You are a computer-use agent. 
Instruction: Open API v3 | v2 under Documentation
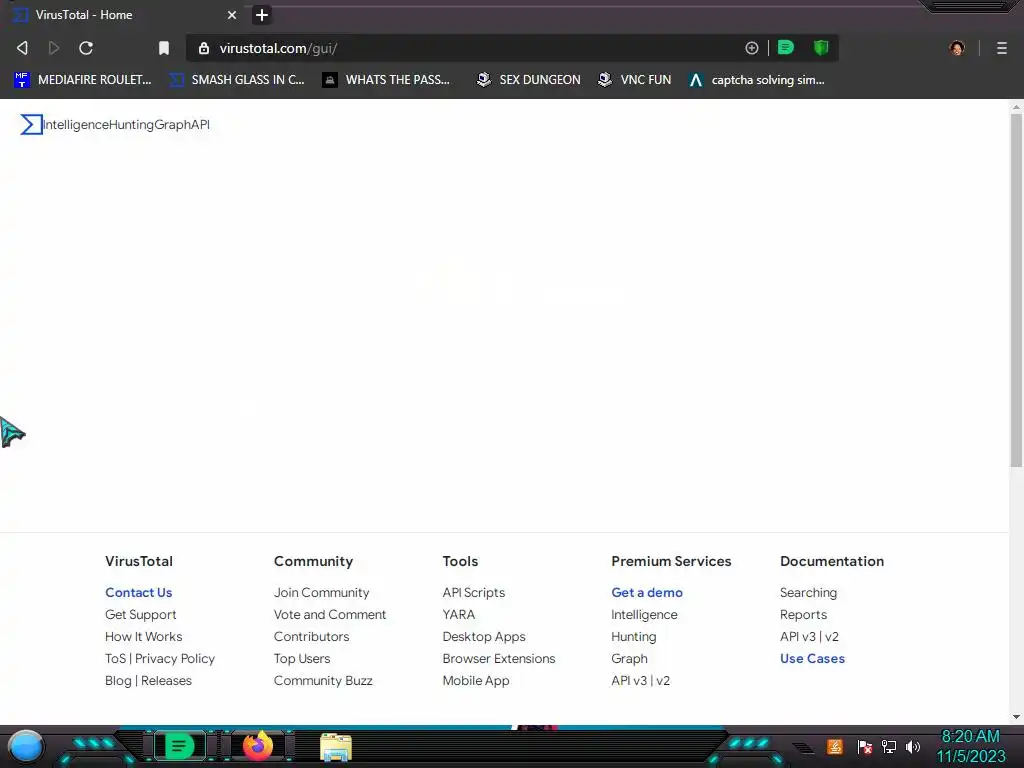(809, 637)
